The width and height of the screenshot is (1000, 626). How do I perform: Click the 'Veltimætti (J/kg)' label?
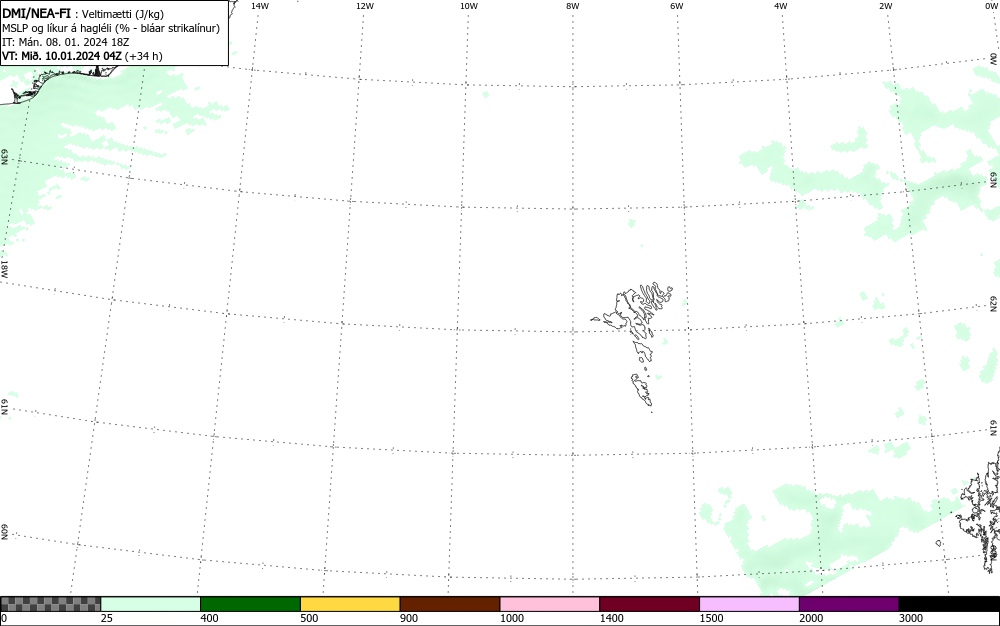point(123,14)
